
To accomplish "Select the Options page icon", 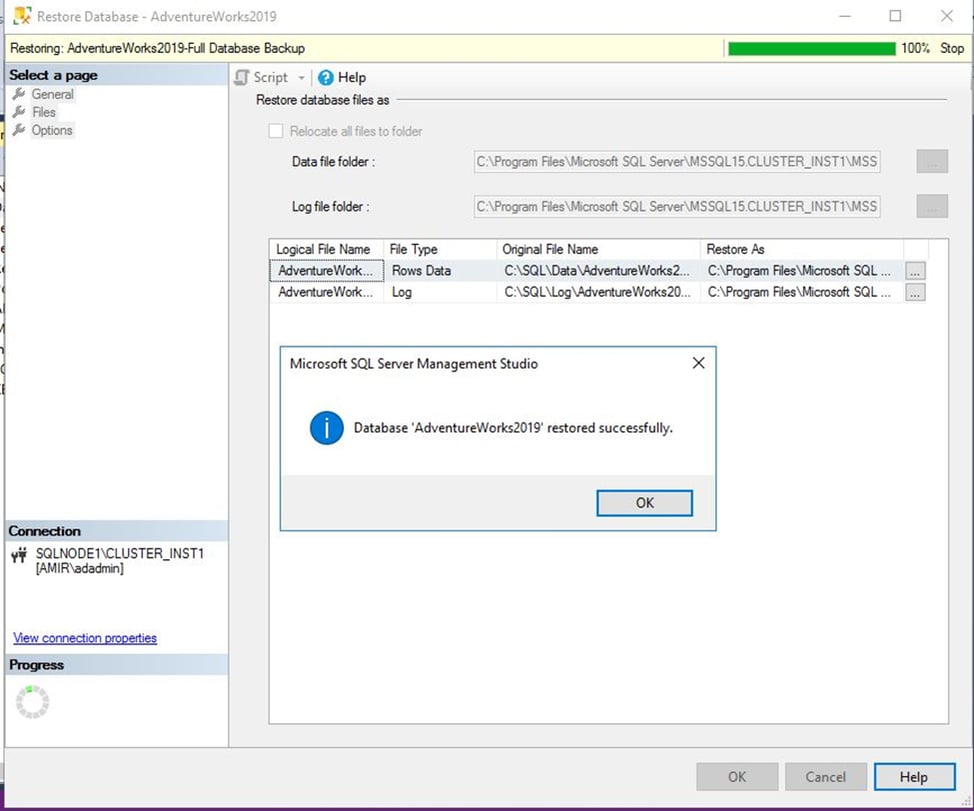I will pos(21,130).
